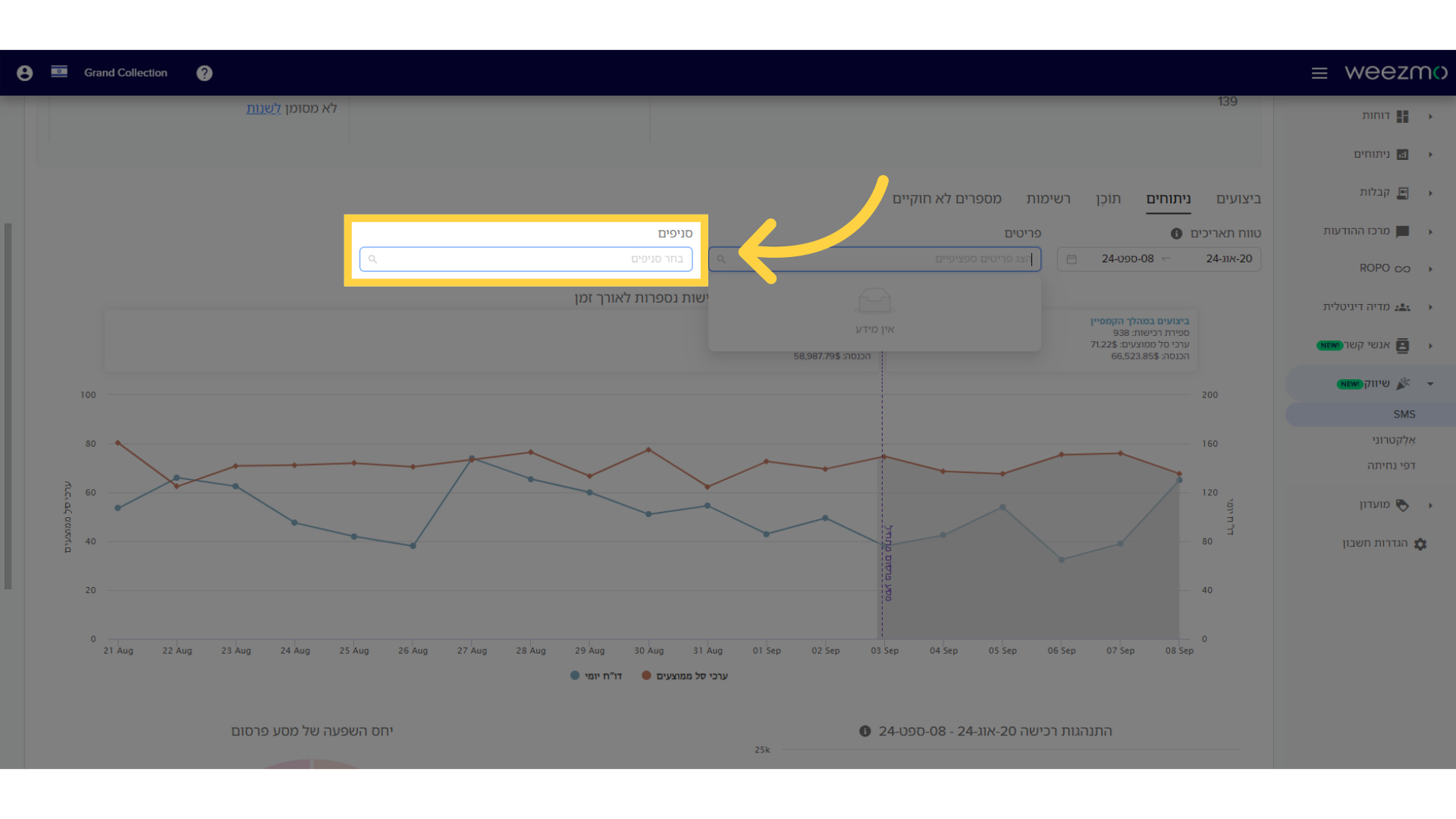Click the ROPO infinity icon

coord(1402,268)
